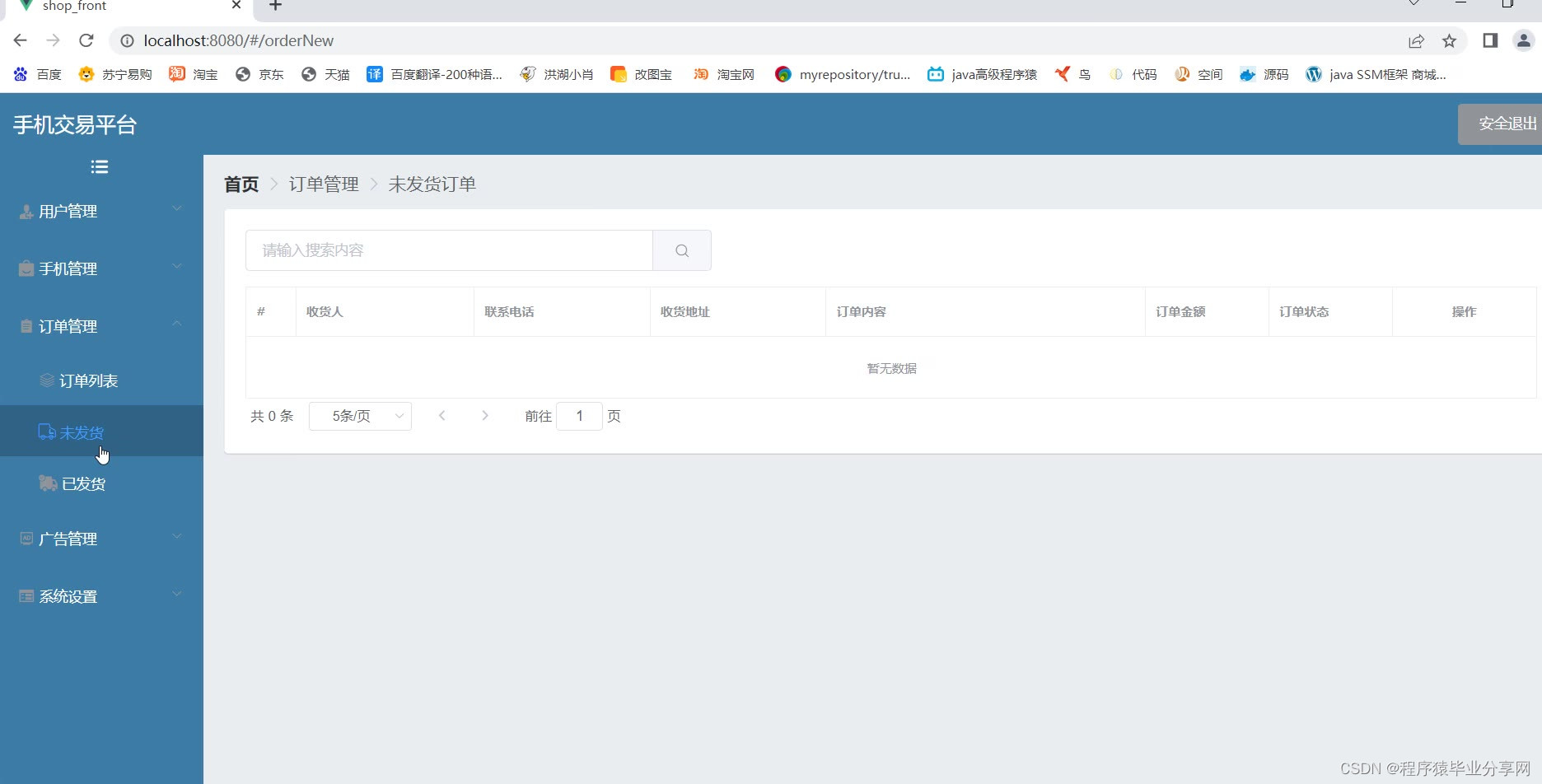This screenshot has height=784, width=1542.
Task: View site information icon in address bar
Action: pos(127,40)
